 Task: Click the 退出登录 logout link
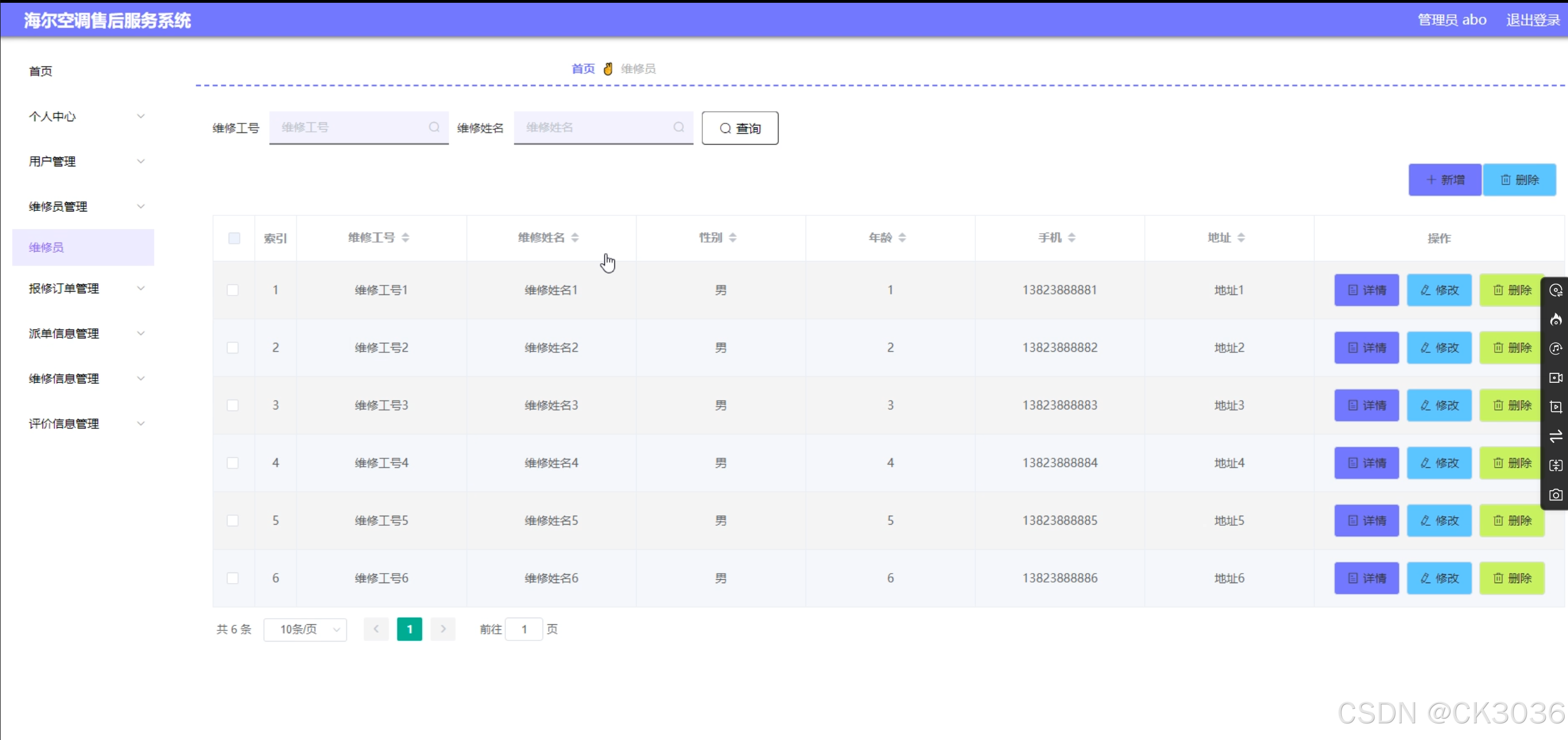pos(1532,20)
